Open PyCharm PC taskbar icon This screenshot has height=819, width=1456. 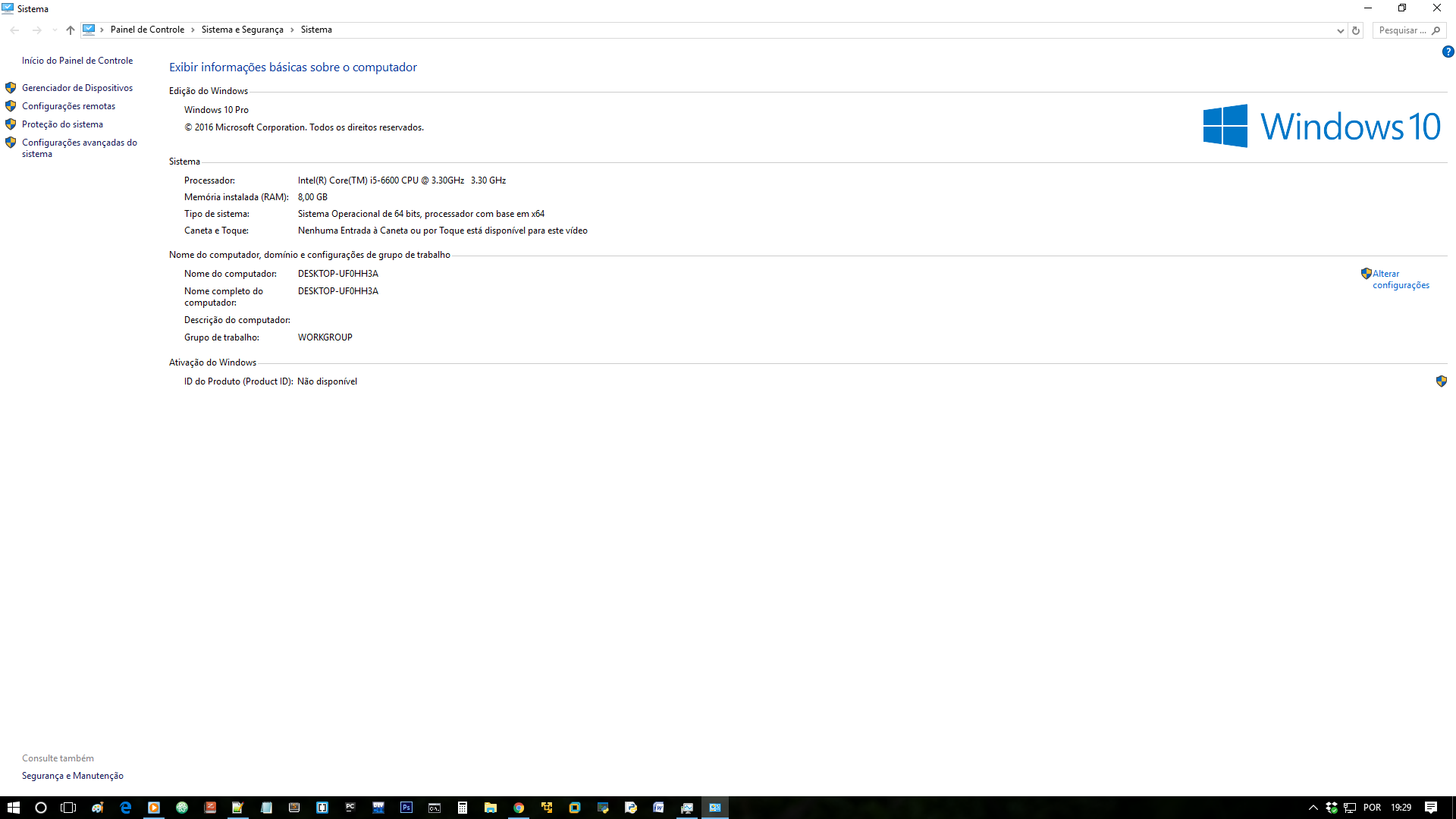(350, 808)
